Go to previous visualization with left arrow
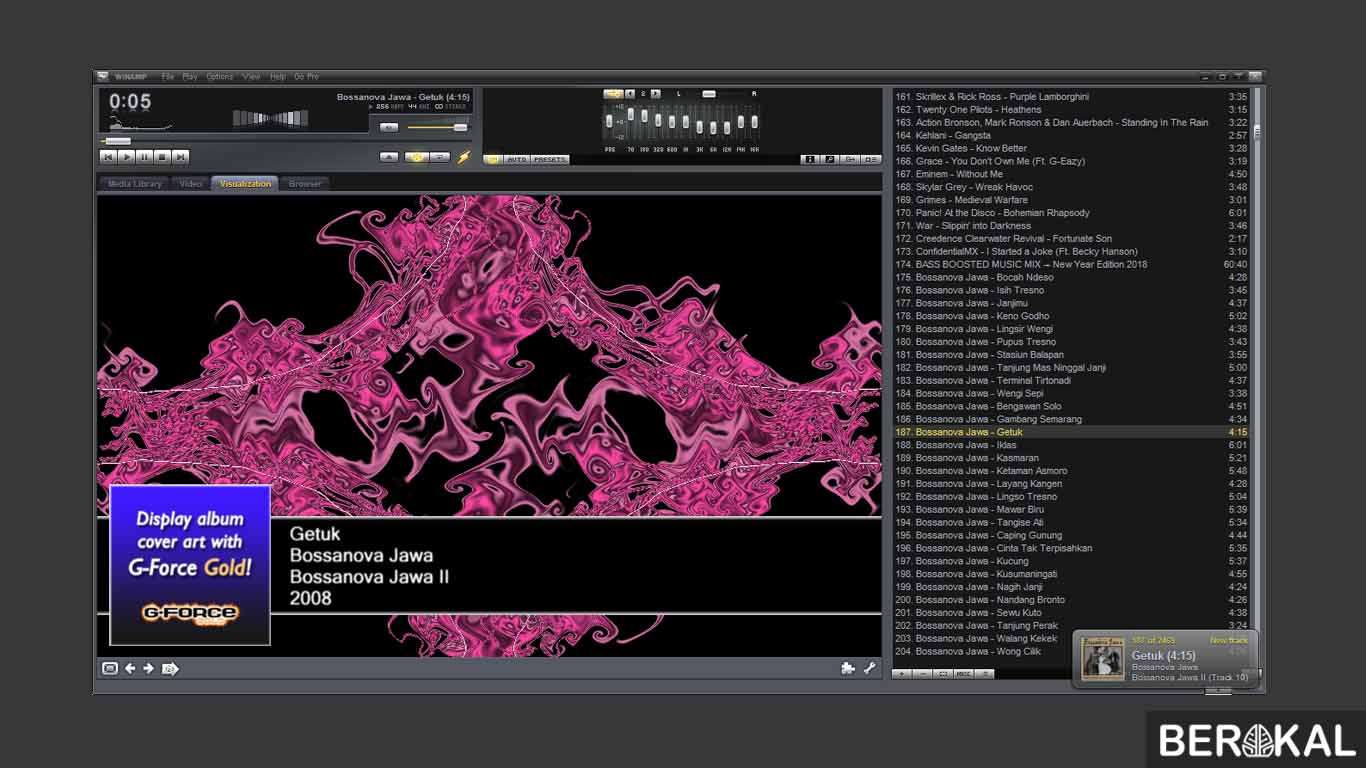 click(130, 668)
